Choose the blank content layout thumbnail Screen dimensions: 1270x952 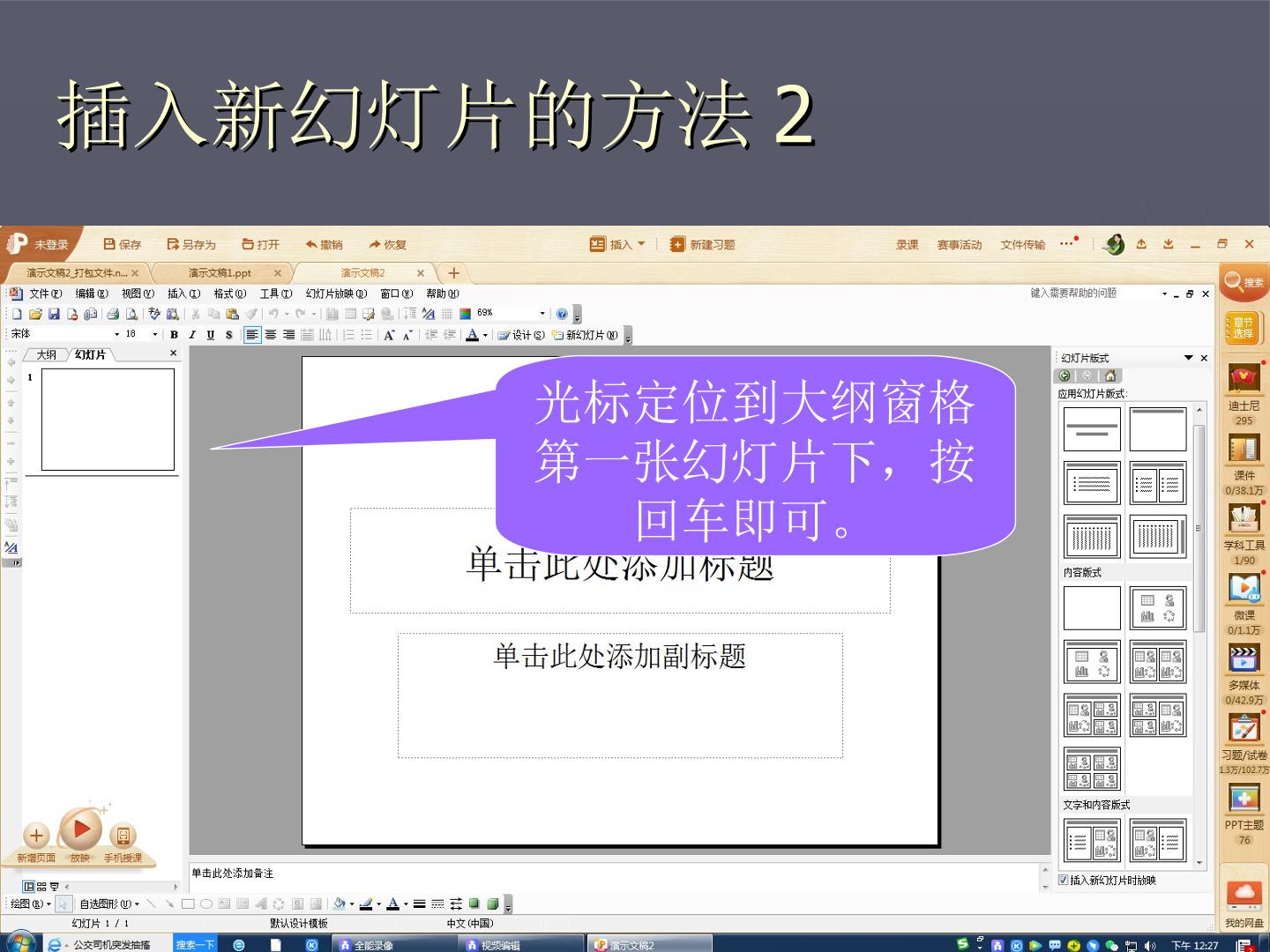[1092, 608]
